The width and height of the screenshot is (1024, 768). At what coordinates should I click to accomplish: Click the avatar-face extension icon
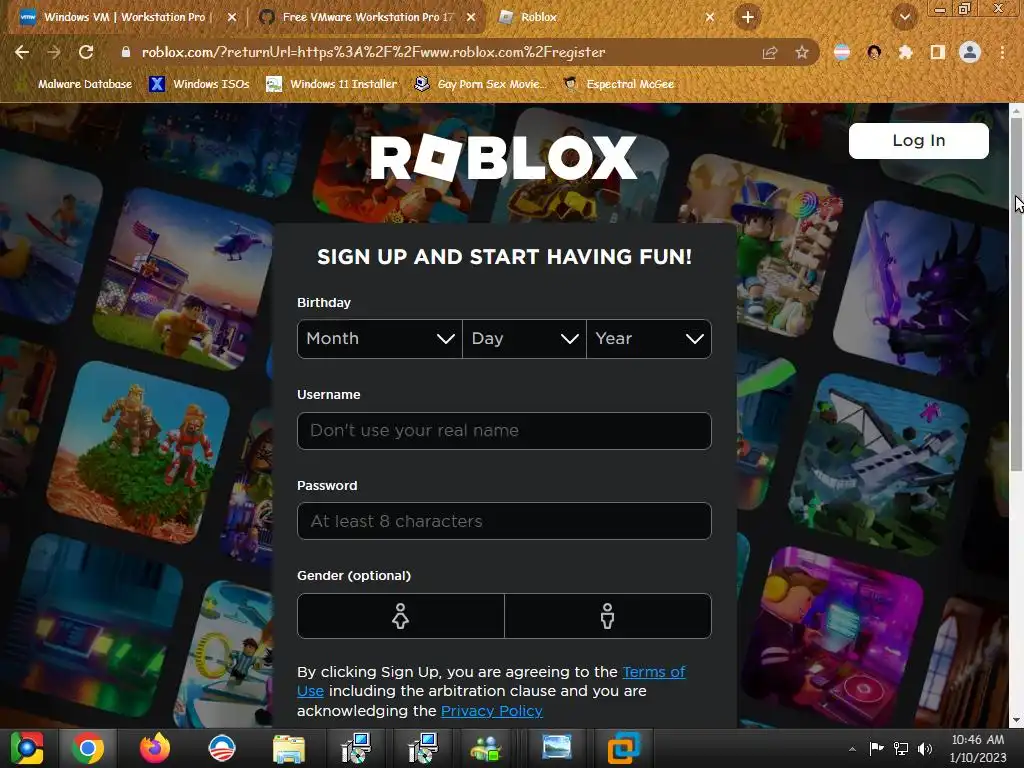874,52
